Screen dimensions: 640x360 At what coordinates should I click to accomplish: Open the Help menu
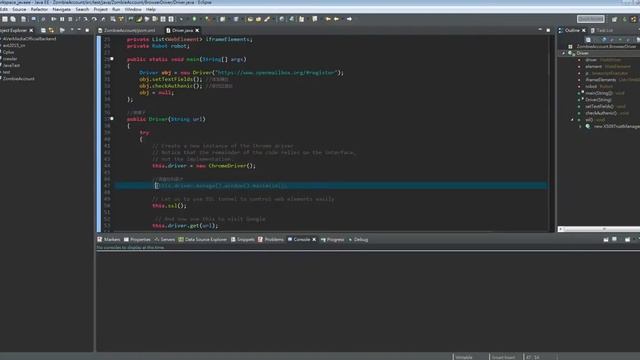(x=151, y=9)
